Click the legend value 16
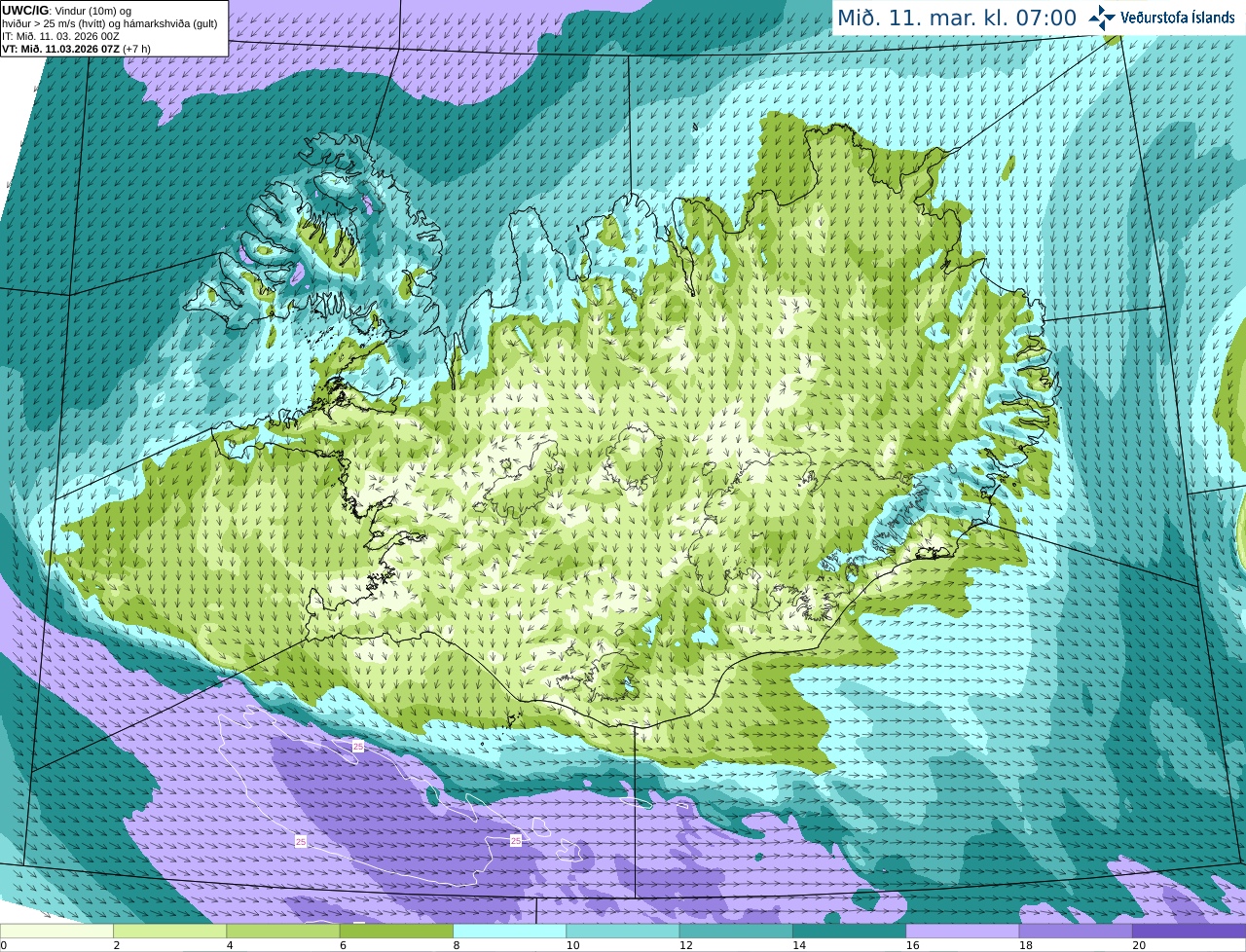The width and height of the screenshot is (1246, 952). 912,945
